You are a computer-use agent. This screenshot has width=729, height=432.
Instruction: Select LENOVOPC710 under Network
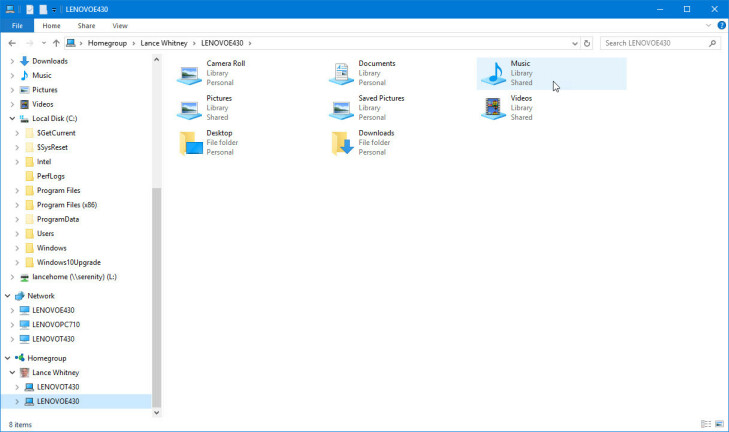56,325
